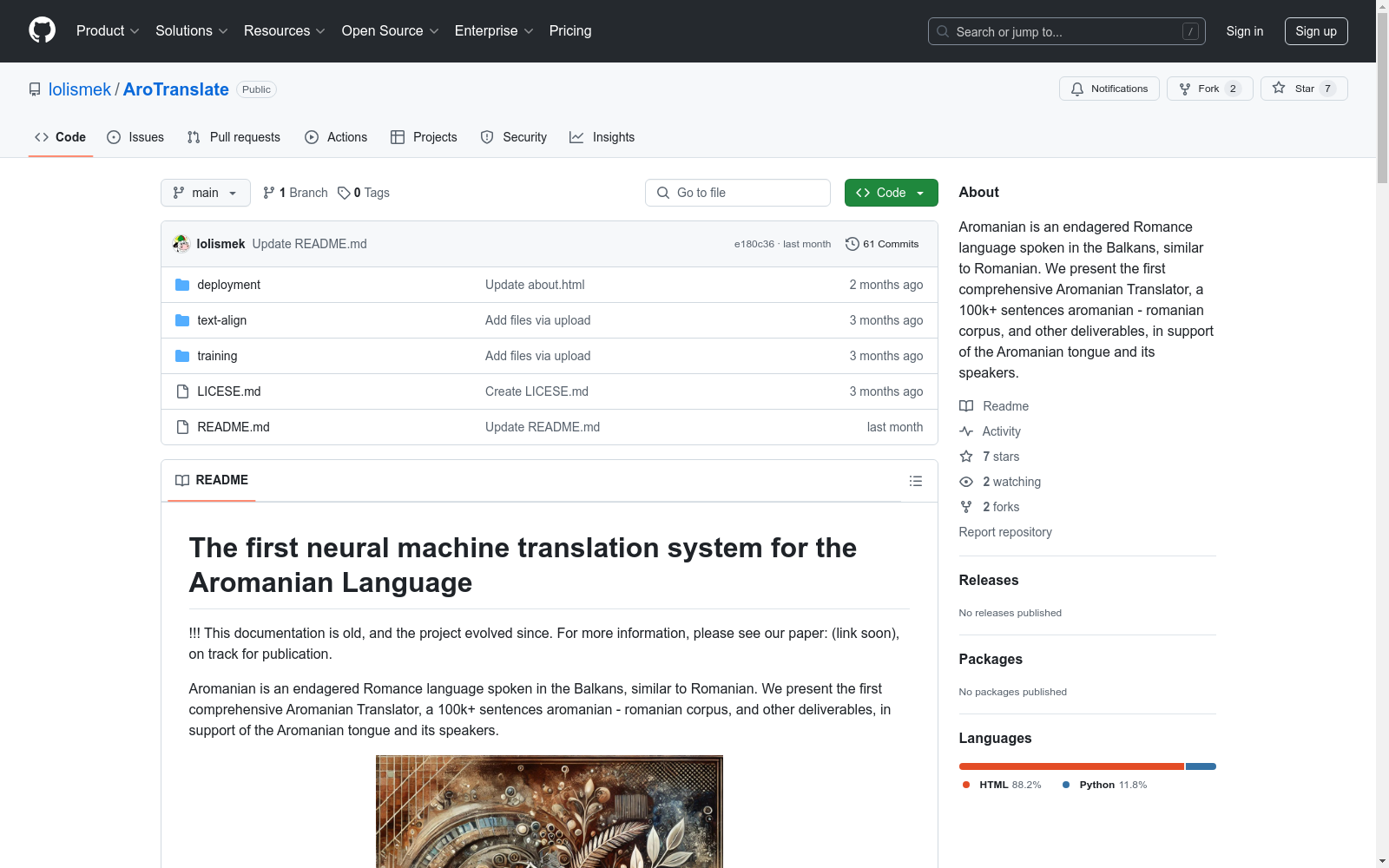Open the Actions tab
Image resolution: width=1389 pixels, height=868 pixels.
point(336,137)
